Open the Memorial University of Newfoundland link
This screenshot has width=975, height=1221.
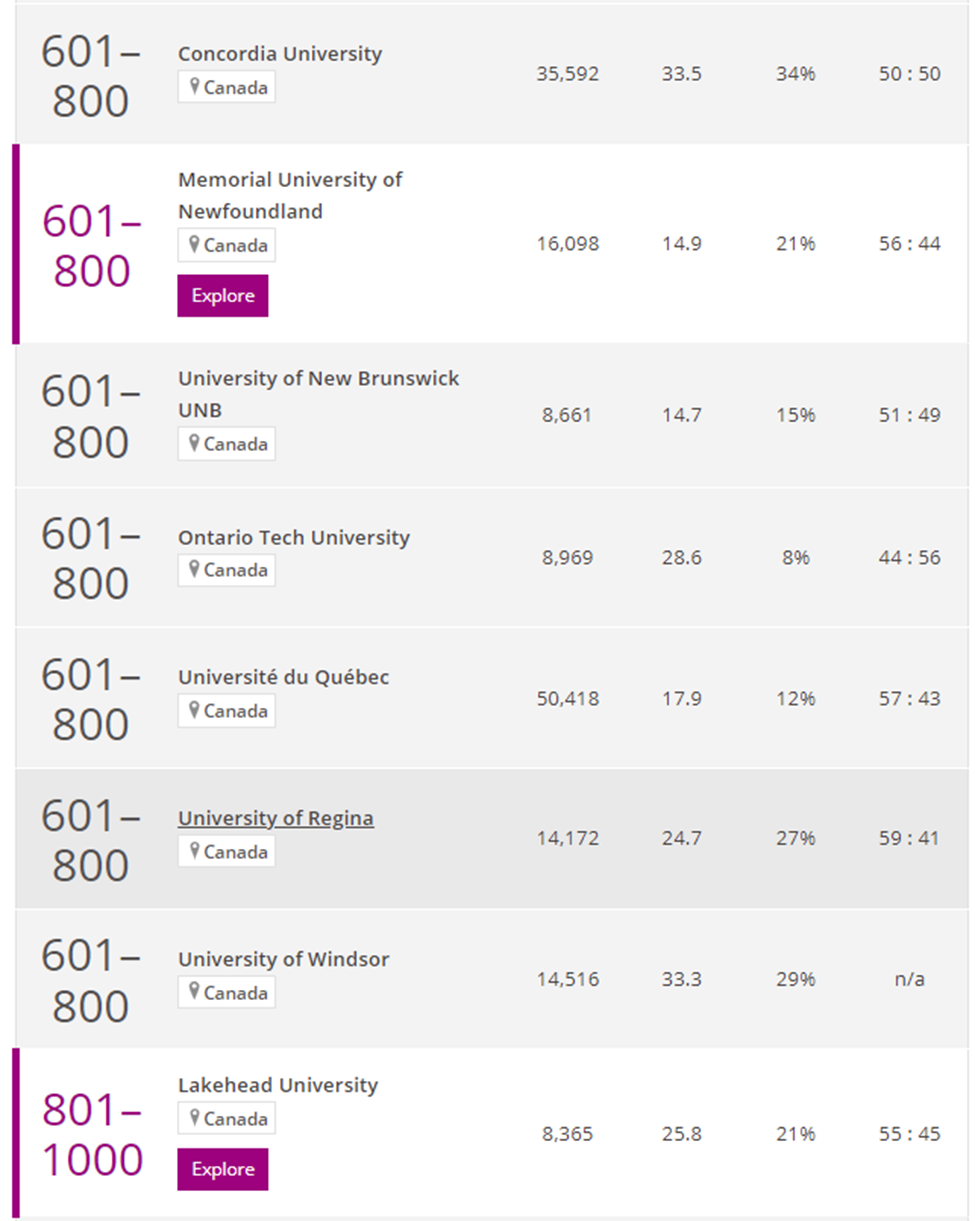point(290,195)
